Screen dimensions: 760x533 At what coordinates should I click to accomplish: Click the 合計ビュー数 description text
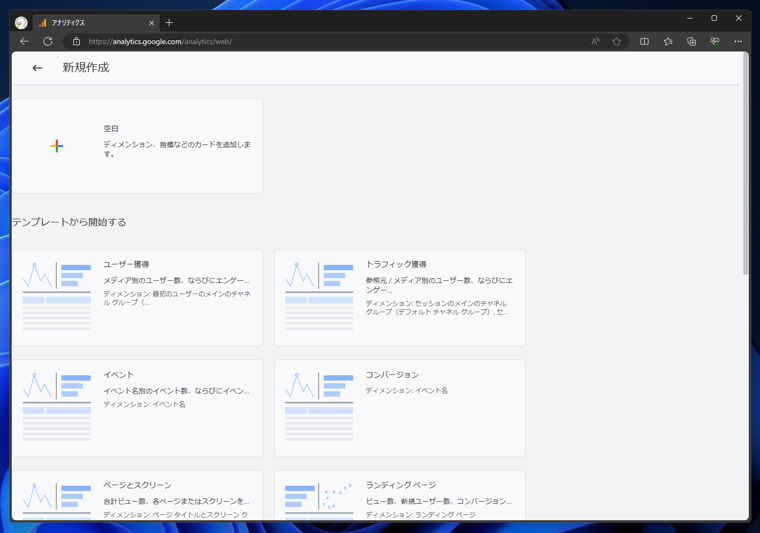click(176, 501)
